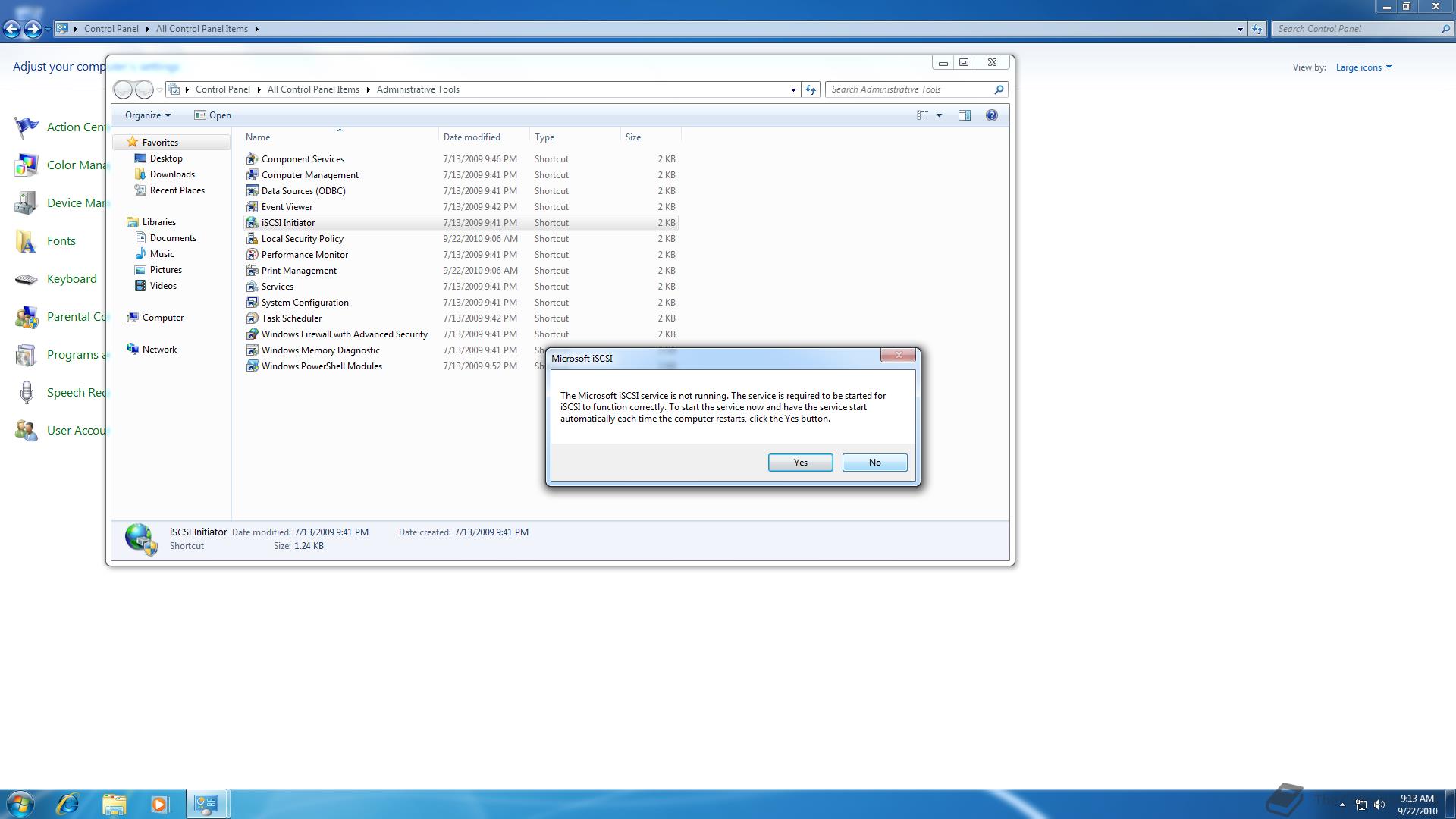
Task: Select the Windows Memory Diagnostic icon
Action: click(253, 350)
